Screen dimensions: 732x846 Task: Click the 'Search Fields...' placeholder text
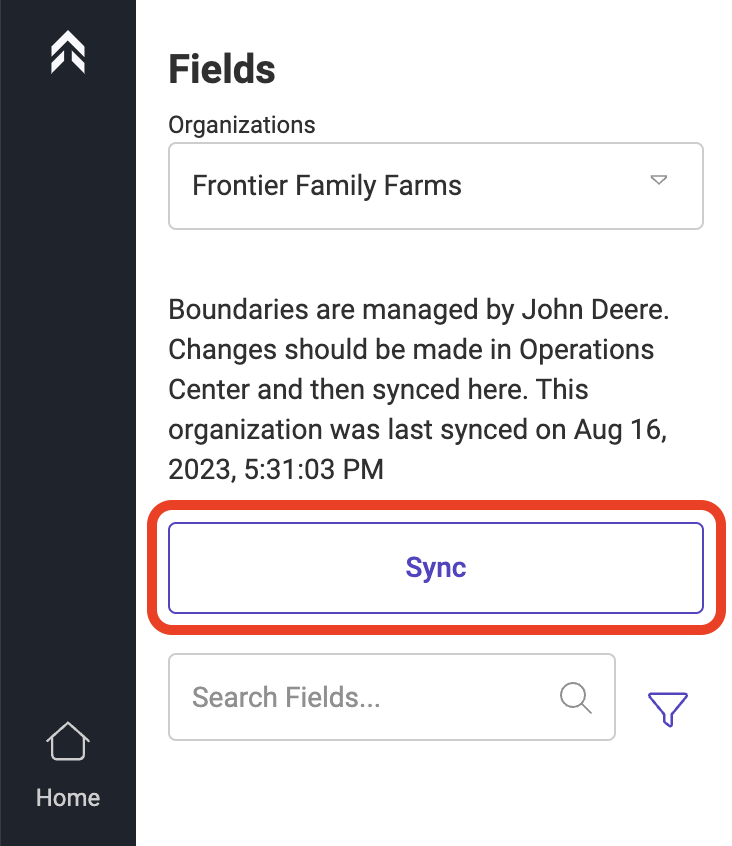286,697
